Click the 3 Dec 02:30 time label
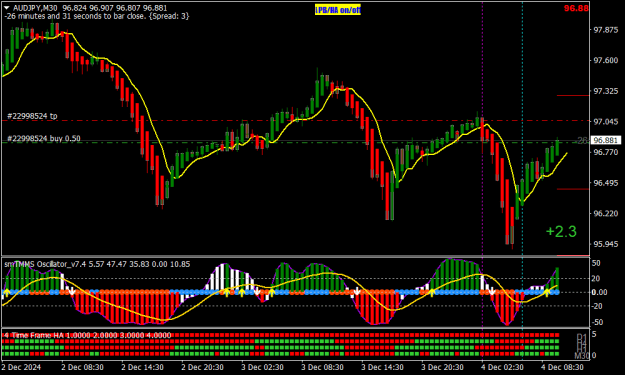 coord(262,367)
